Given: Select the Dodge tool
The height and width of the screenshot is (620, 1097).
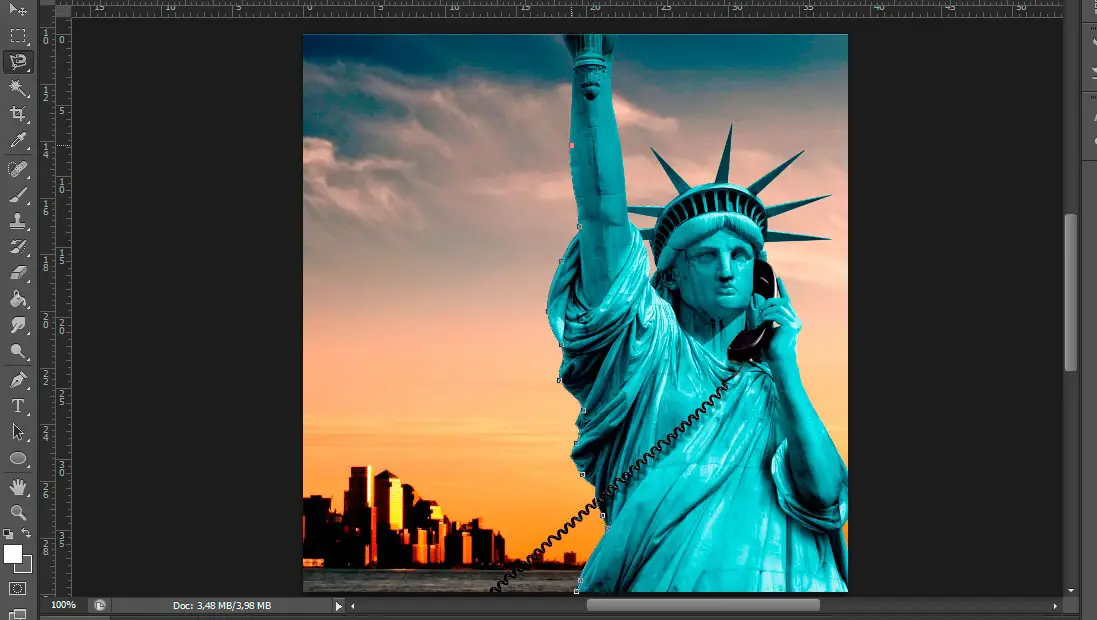Looking at the screenshot, I should tap(18, 352).
